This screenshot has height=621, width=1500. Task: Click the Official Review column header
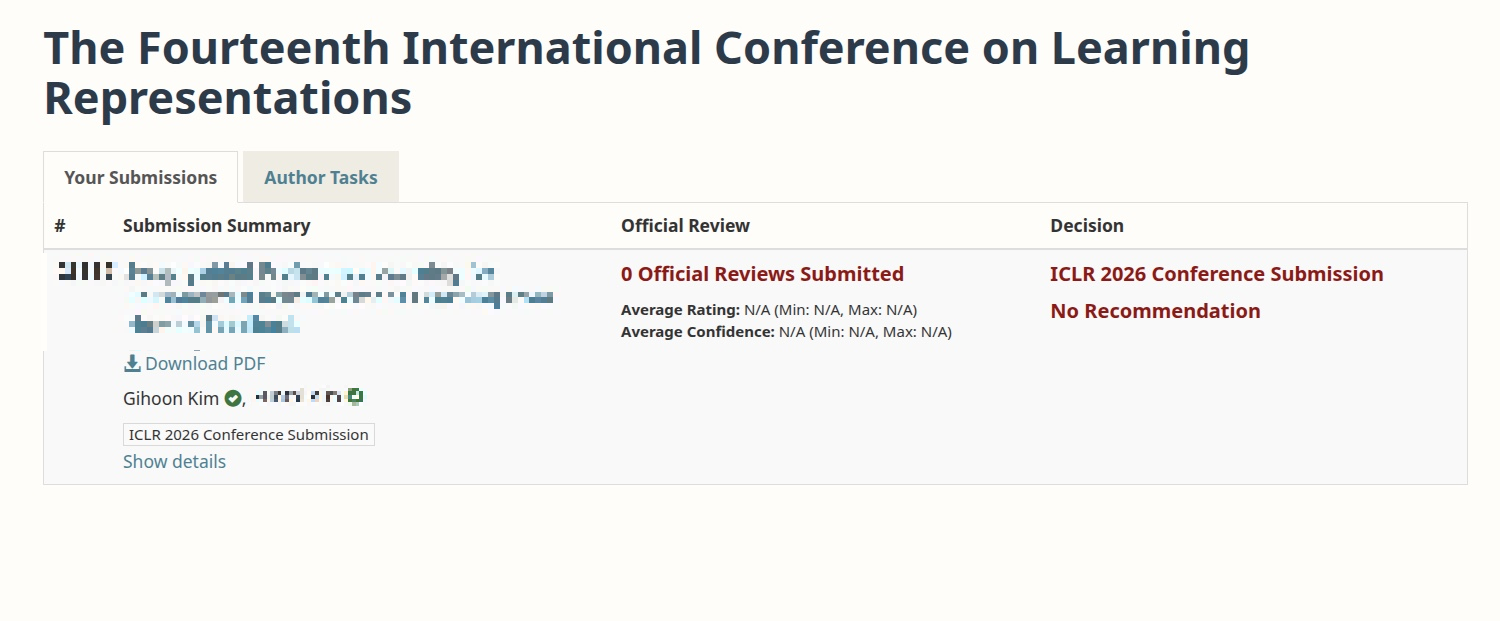point(685,226)
